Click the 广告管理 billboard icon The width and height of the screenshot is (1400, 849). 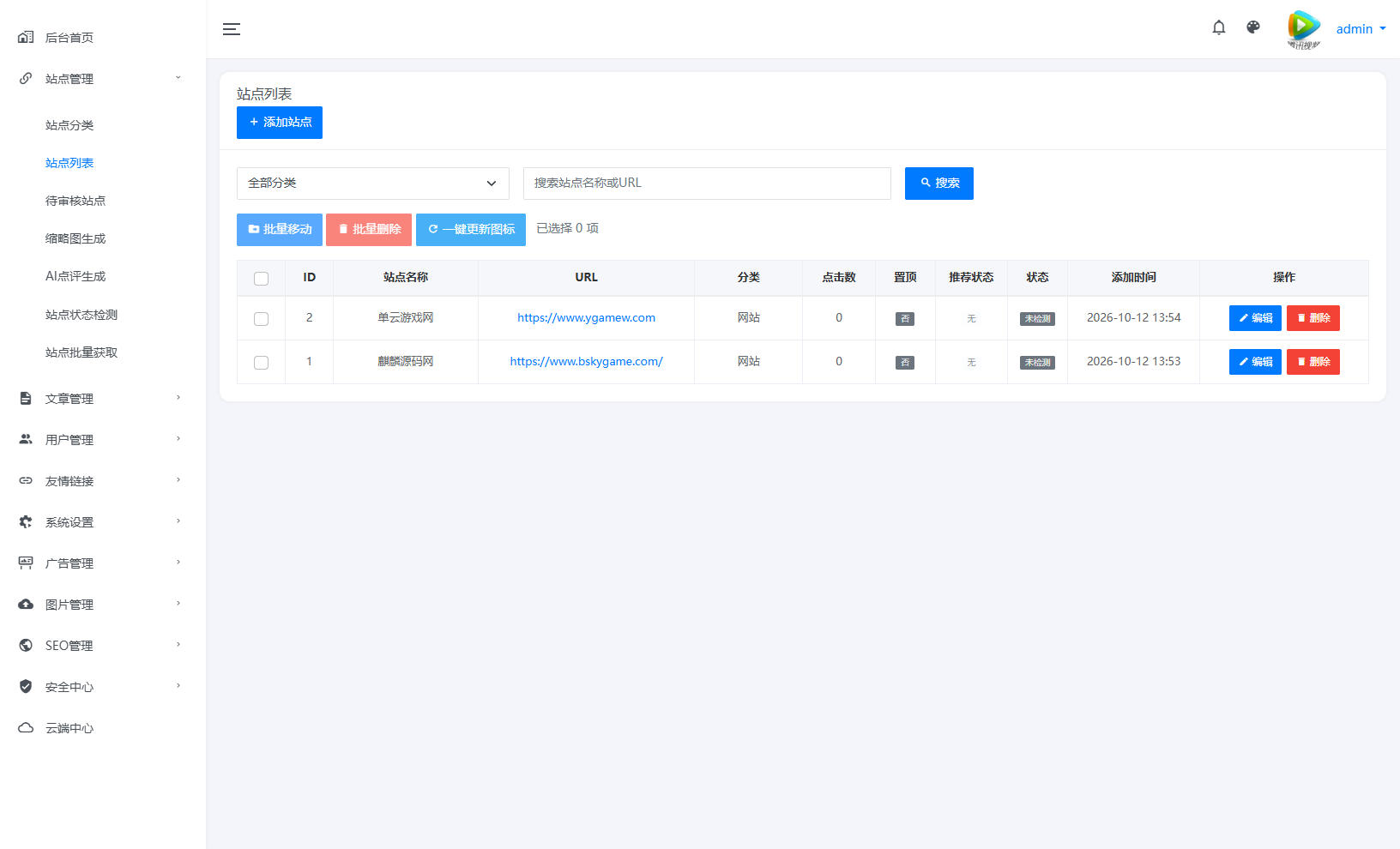[26, 563]
